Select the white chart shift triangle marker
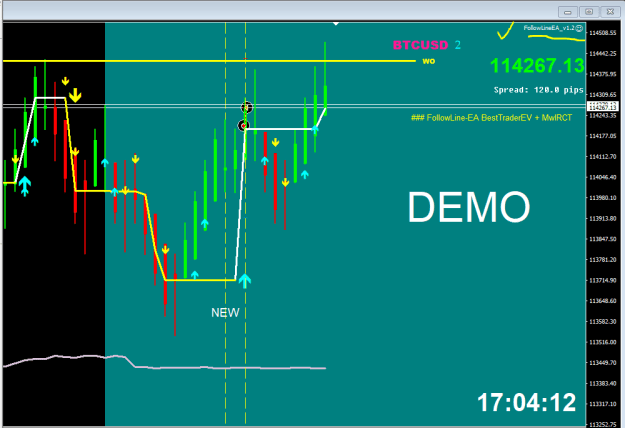The height and width of the screenshot is (428, 625). [x=336, y=24]
